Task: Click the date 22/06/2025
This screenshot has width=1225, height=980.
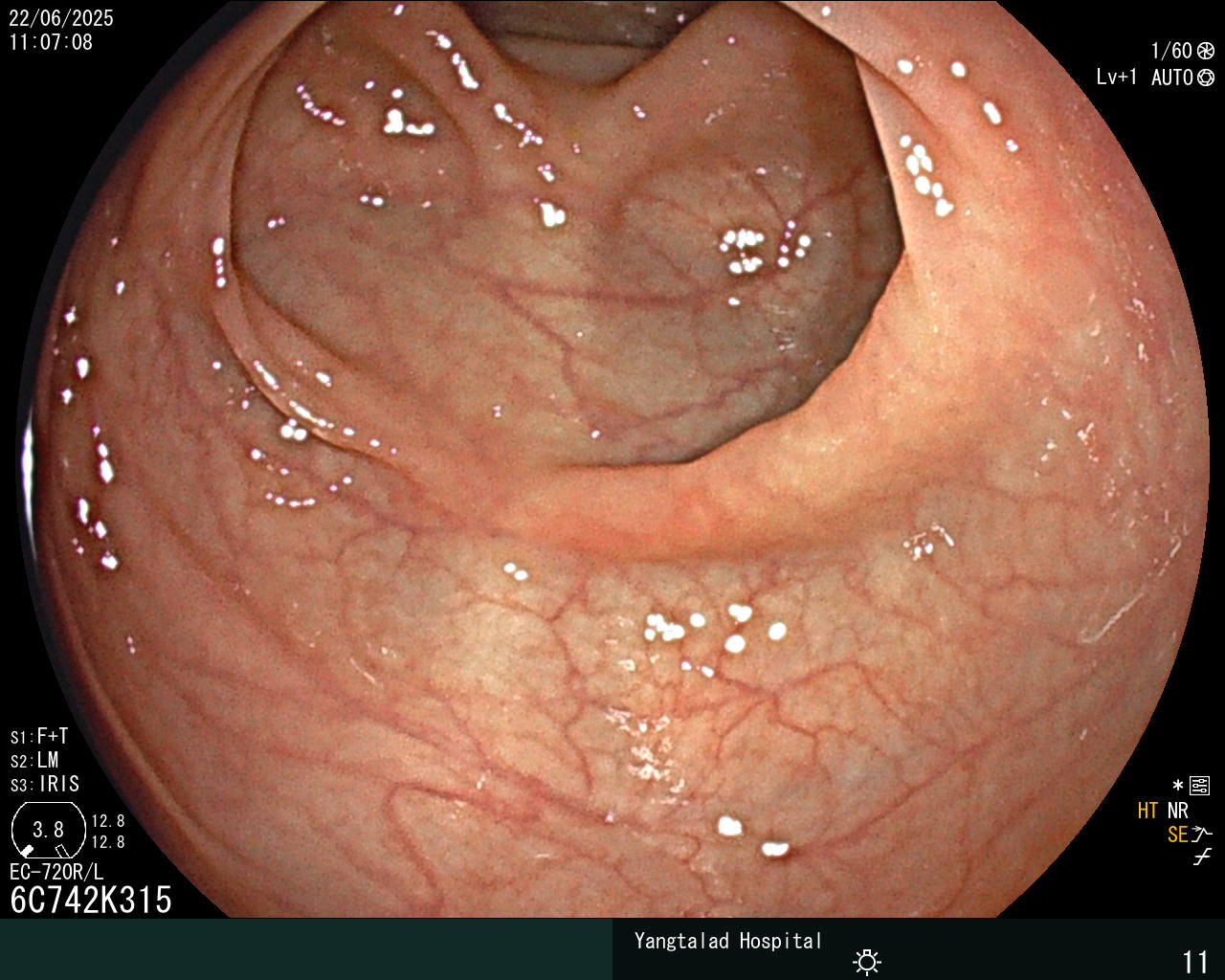Action: (61, 18)
